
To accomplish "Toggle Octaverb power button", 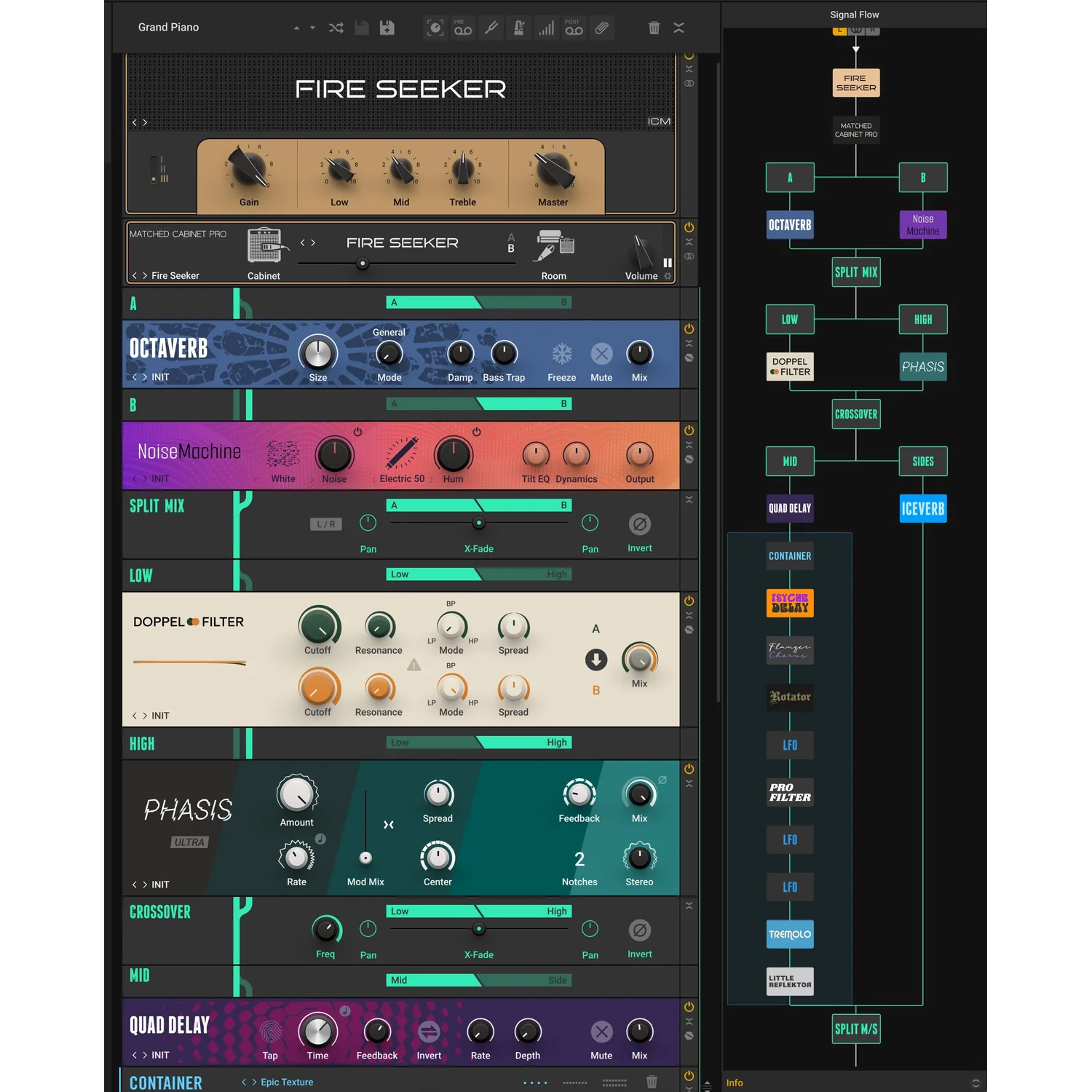I will tap(689, 329).
